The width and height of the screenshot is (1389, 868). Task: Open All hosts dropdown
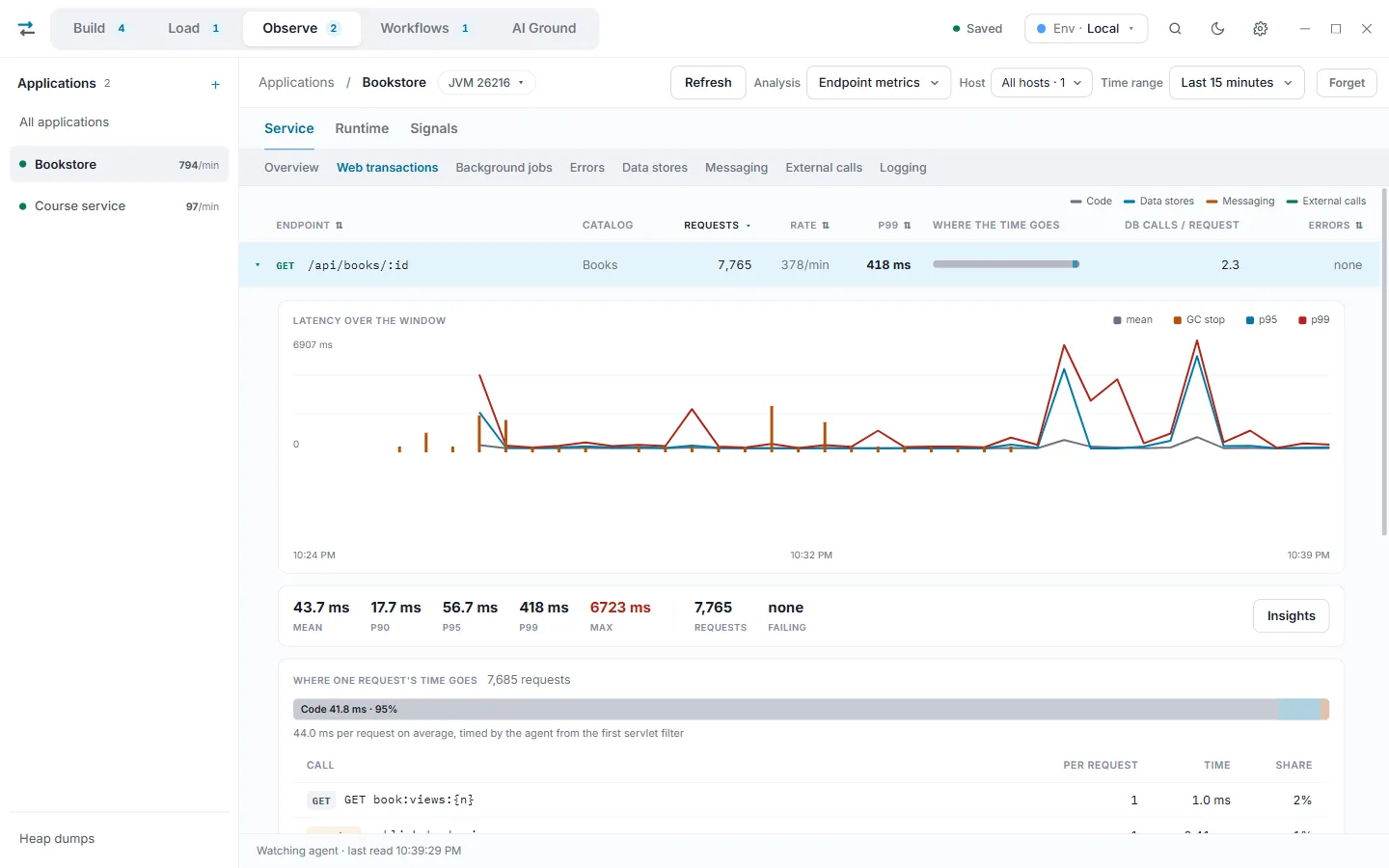(1042, 83)
